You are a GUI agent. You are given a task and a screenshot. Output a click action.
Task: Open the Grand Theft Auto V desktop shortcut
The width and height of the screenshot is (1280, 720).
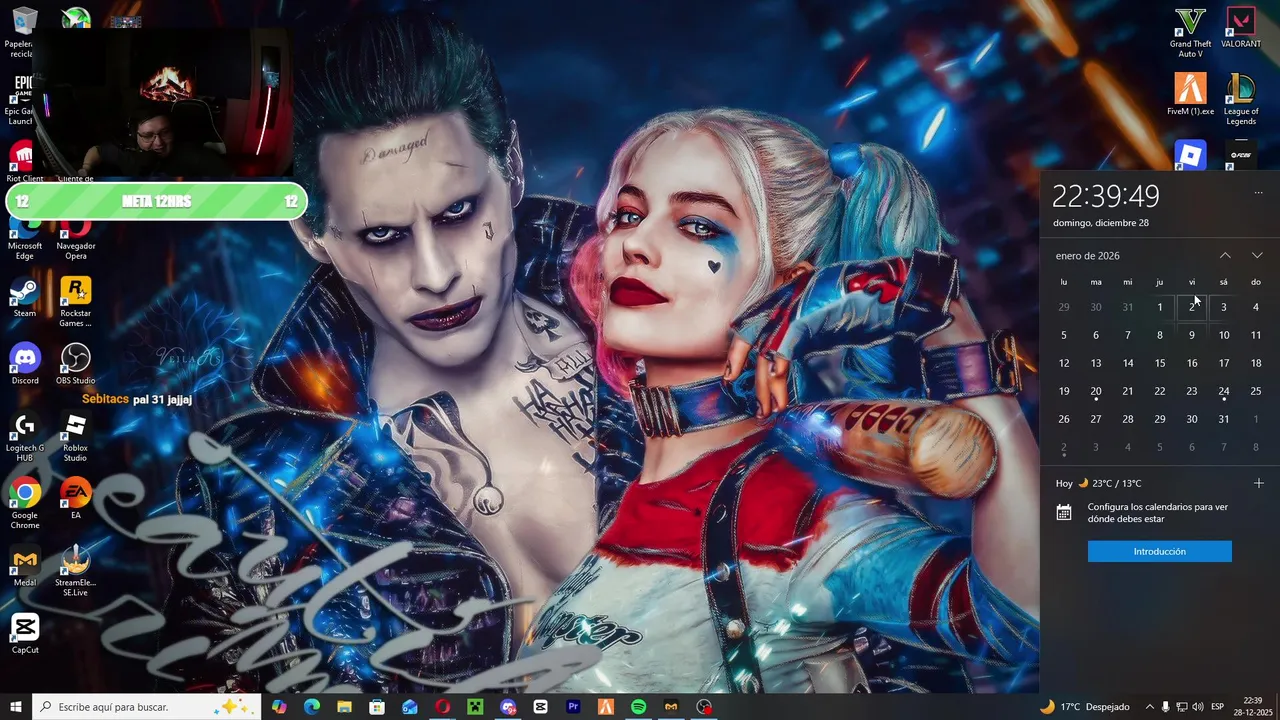pyautogui.click(x=1190, y=32)
